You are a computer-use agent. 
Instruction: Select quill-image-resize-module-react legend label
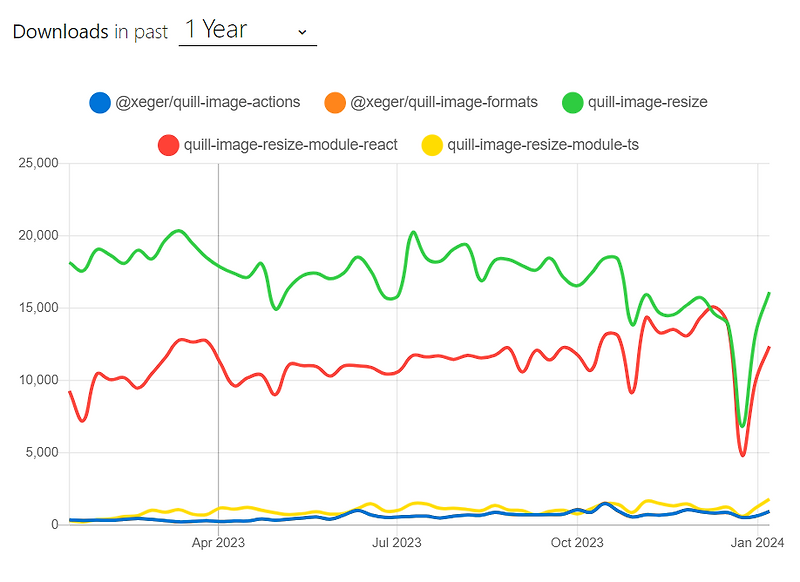click(290, 145)
